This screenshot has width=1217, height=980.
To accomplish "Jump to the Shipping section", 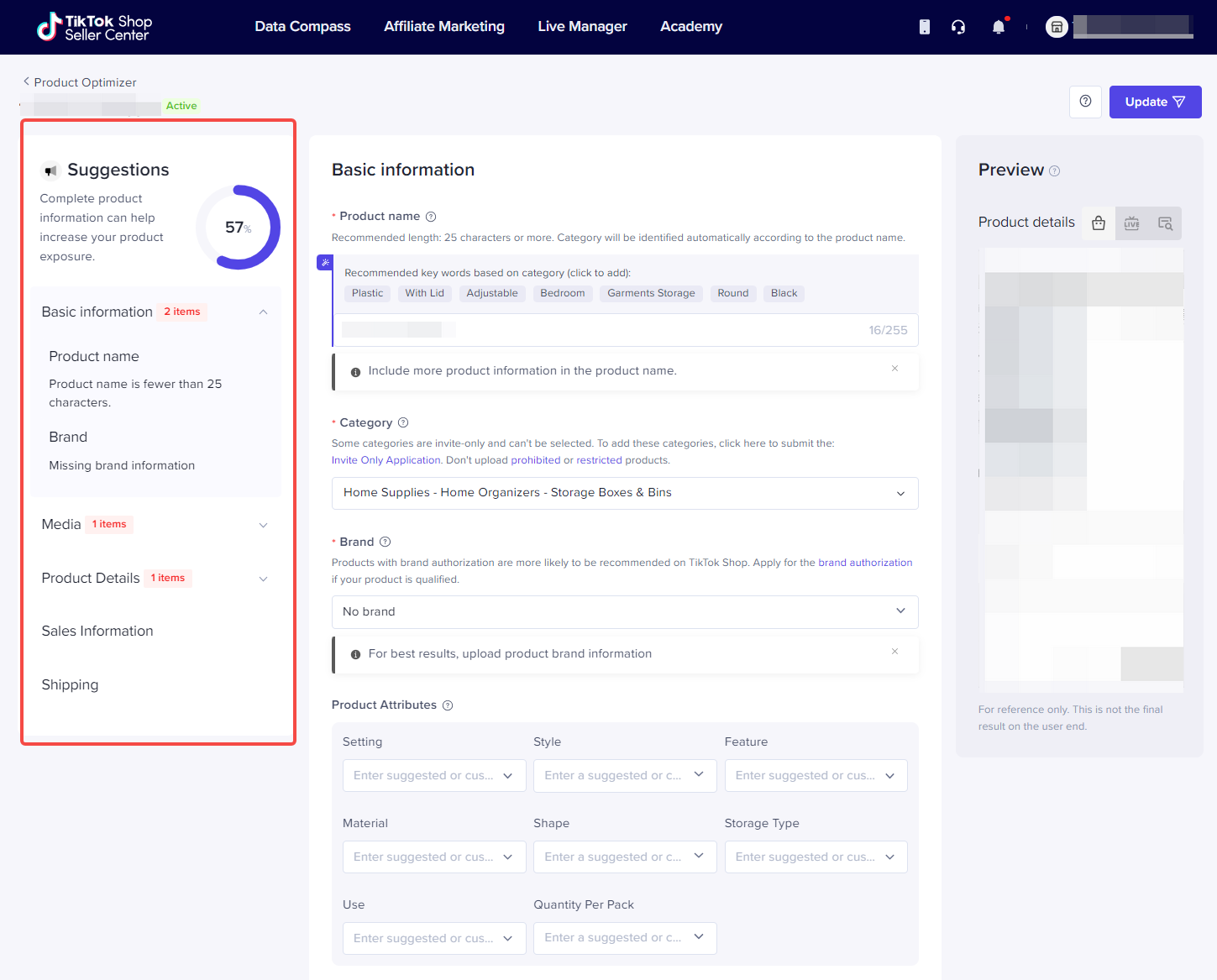I will click(70, 685).
